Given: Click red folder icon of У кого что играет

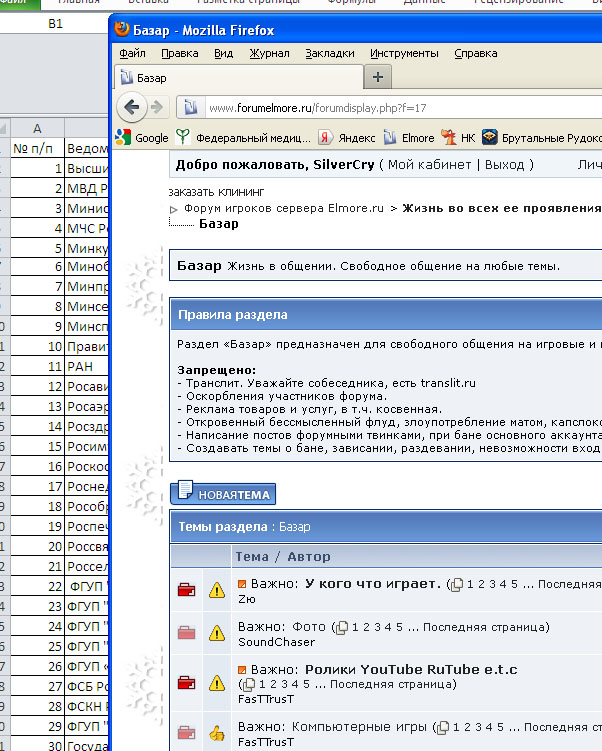Looking at the screenshot, I should point(186,590).
